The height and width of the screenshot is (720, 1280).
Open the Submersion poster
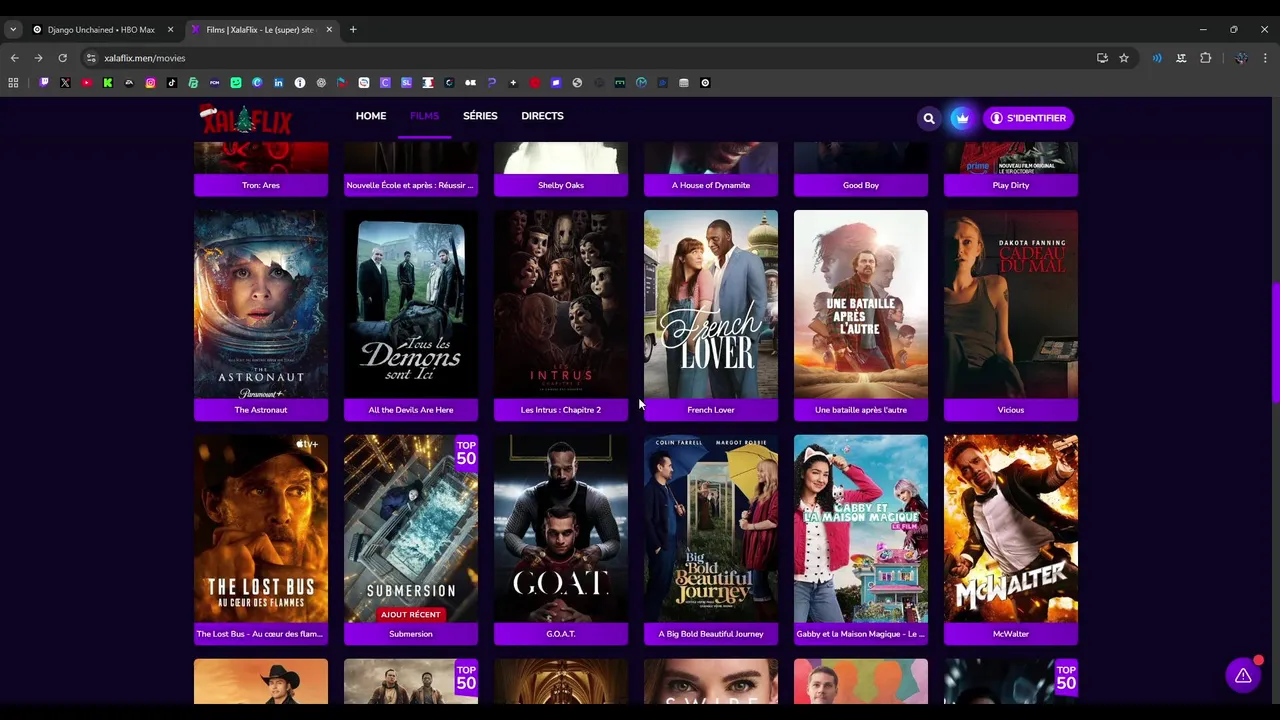(x=411, y=528)
